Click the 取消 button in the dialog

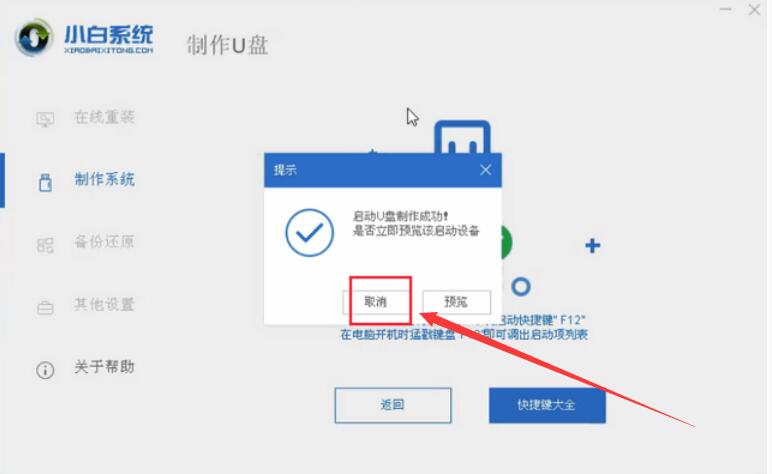pos(376,302)
